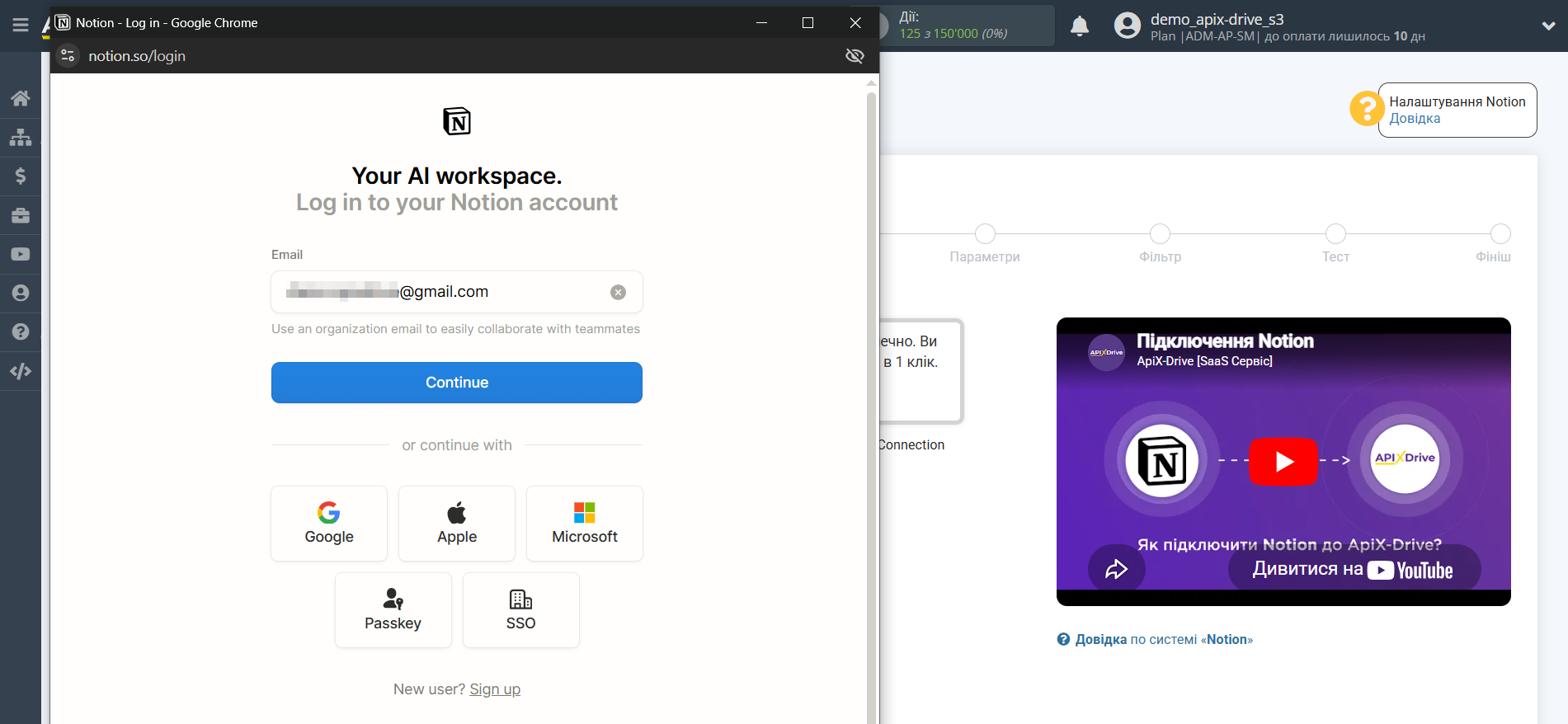Click the yellow question mark help badge

[x=1367, y=108]
